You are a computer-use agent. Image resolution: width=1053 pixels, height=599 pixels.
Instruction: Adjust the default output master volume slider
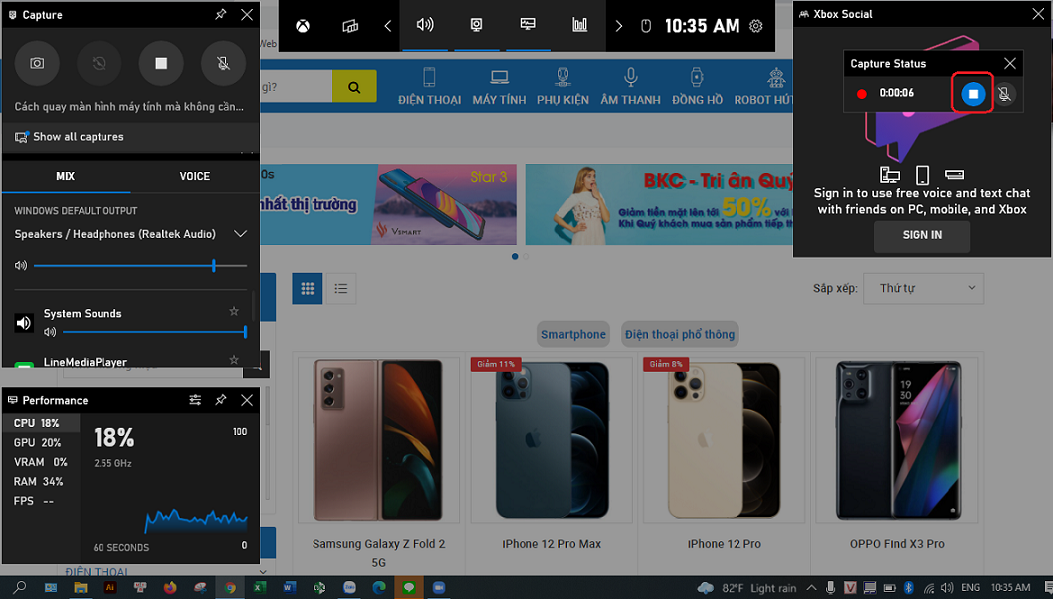point(140,266)
